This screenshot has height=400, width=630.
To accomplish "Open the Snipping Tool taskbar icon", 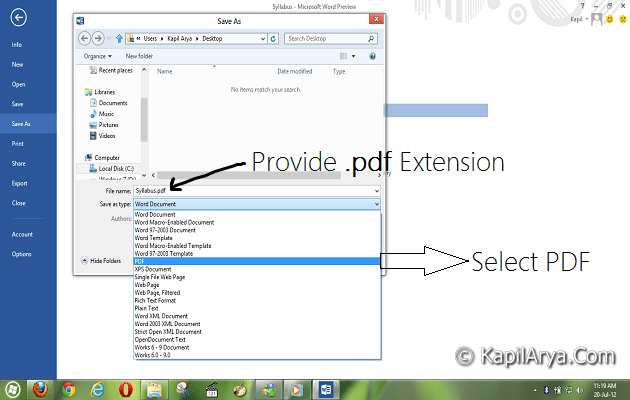I will point(183,390).
